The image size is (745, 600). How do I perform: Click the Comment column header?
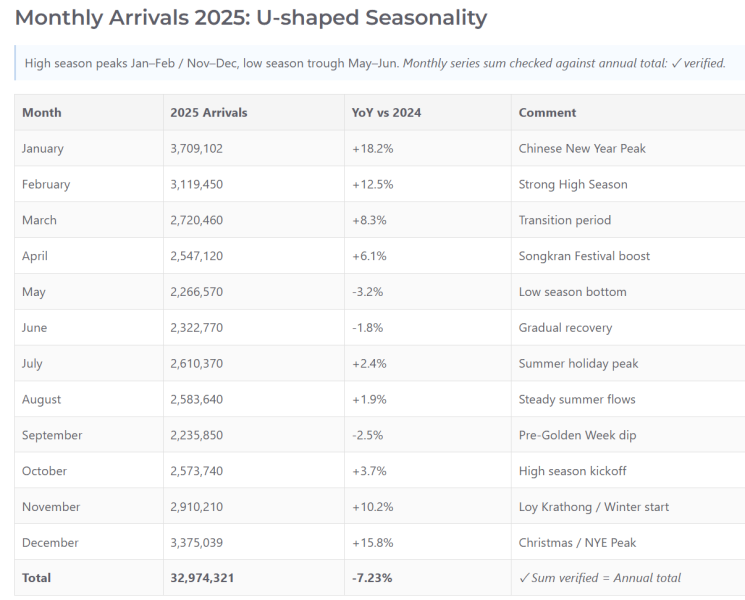(628, 113)
